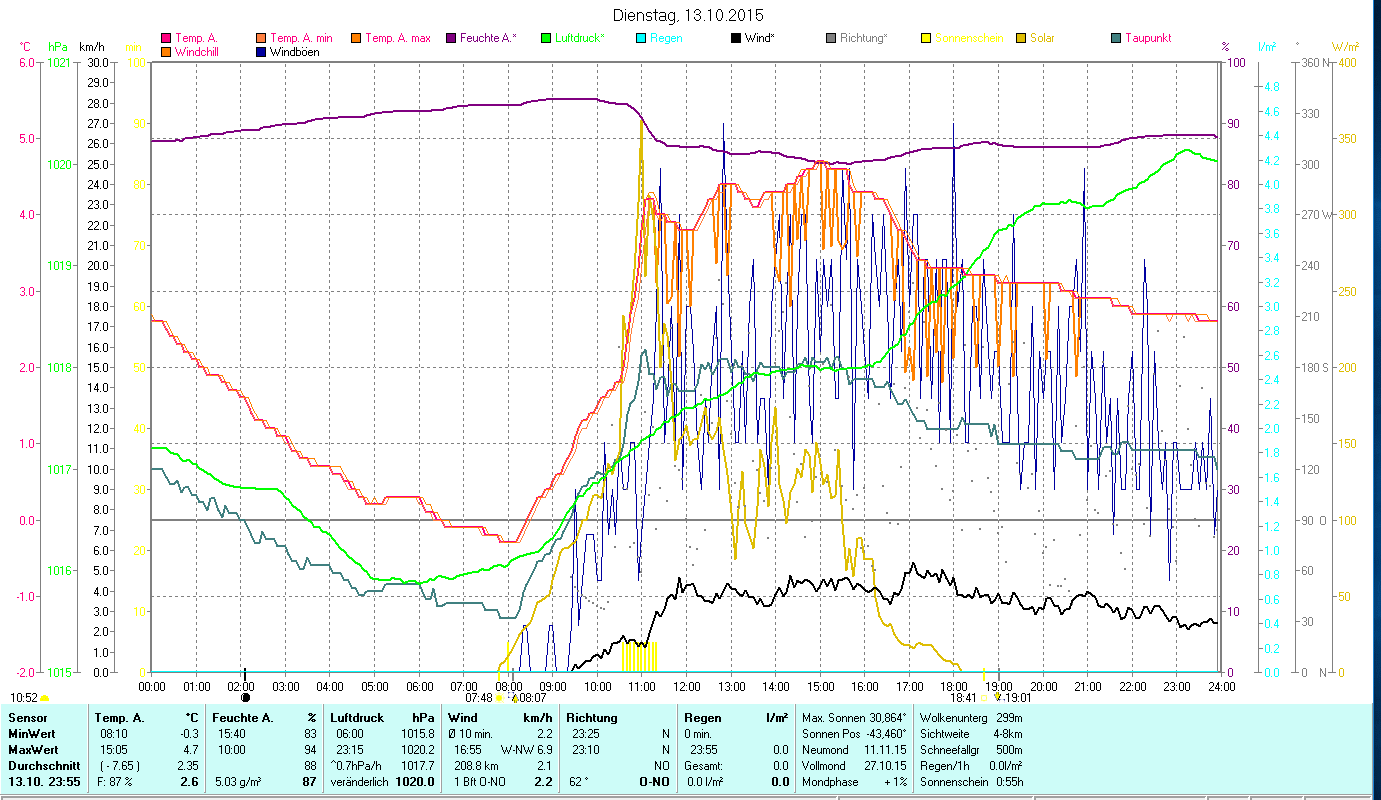This screenshot has width=1381, height=800.
Task: Toggle the yellow Sonnenschein legend entry
Action: pyautogui.click(x=926, y=39)
